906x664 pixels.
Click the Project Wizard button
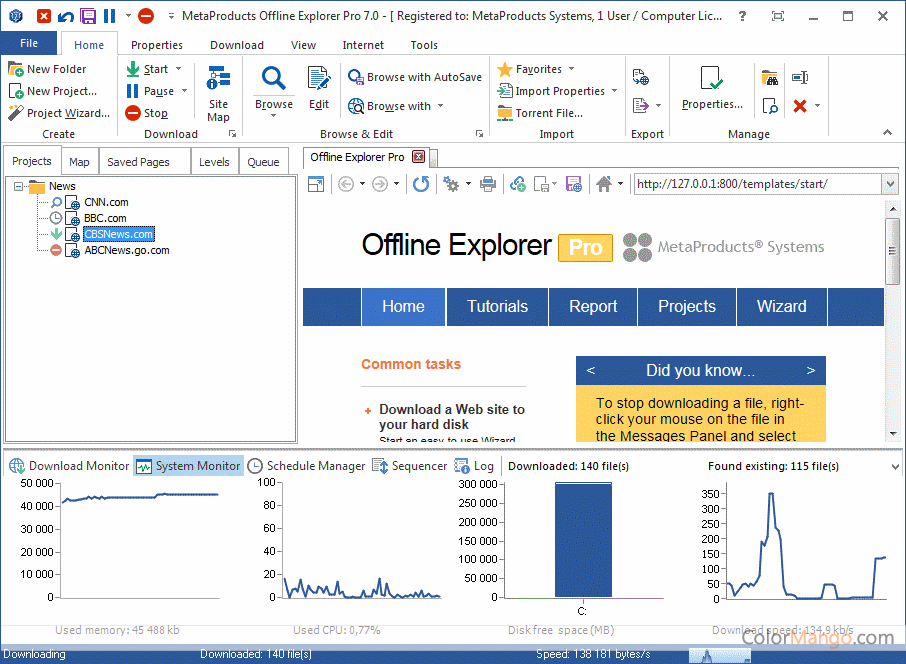(x=58, y=113)
